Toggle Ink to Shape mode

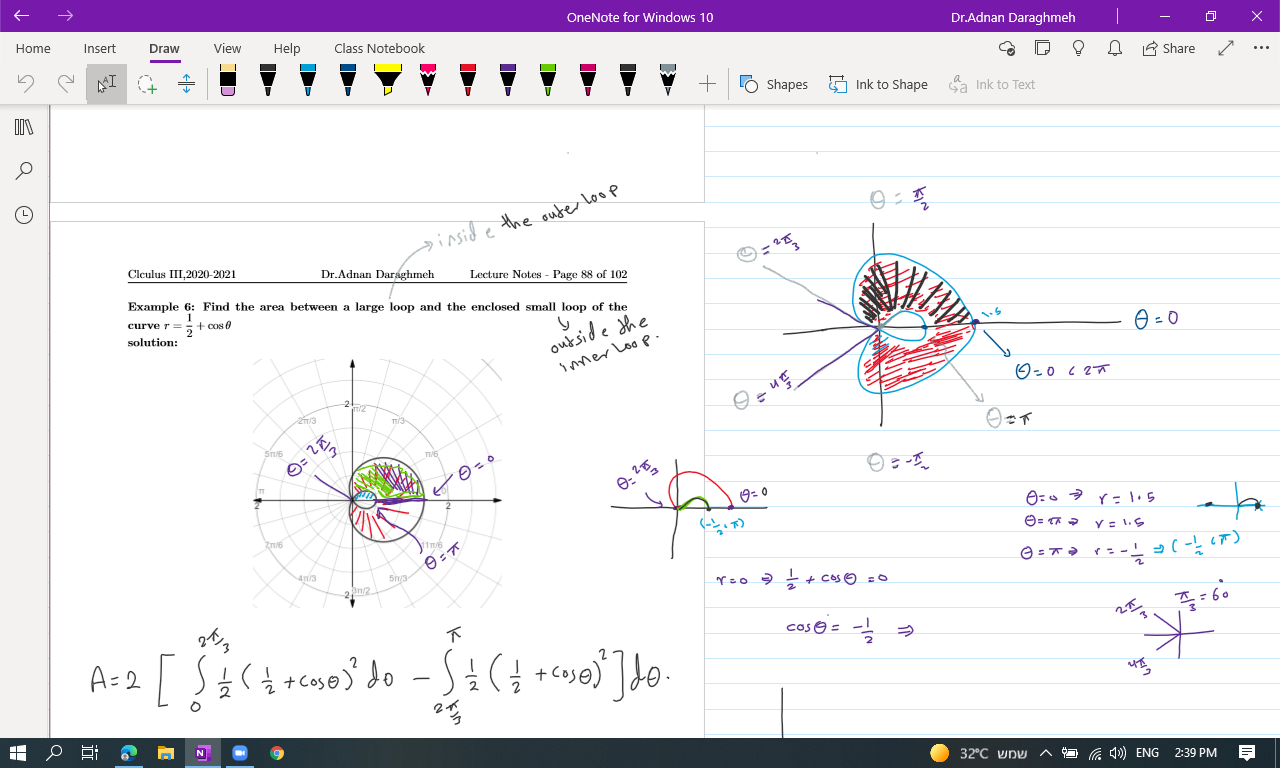[878, 84]
